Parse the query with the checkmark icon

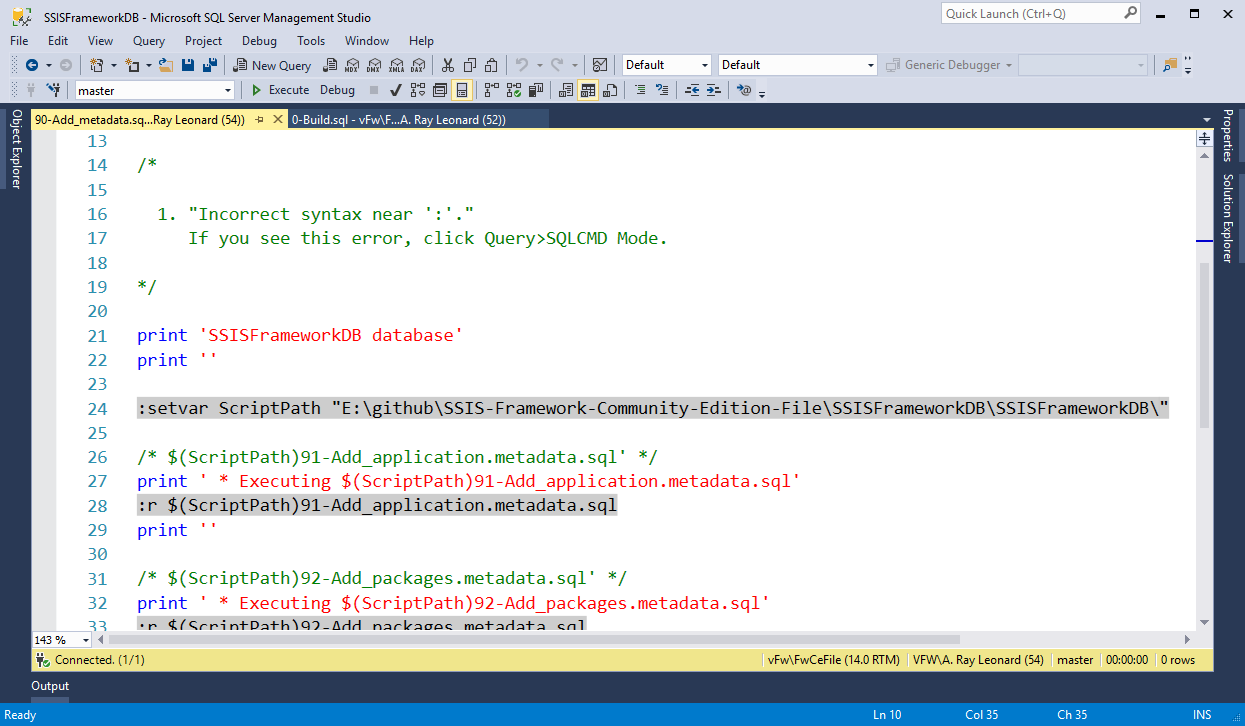coord(395,90)
